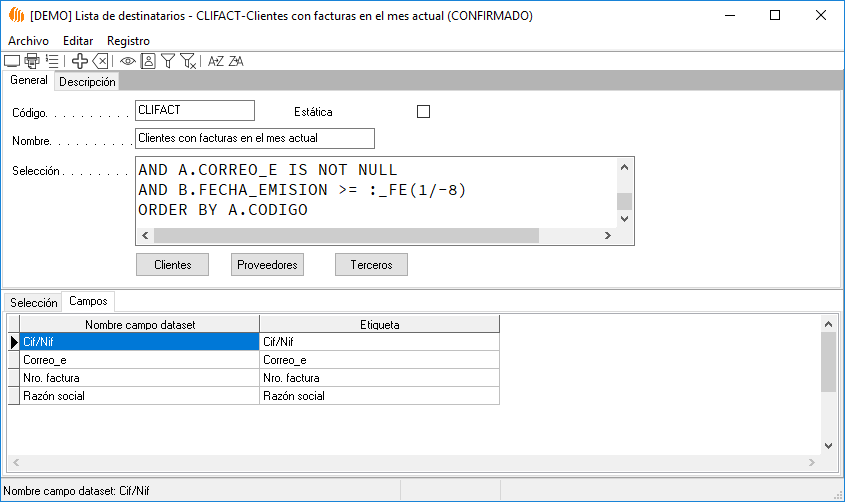The height and width of the screenshot is (502, 845).
Task: Click down arrow of Selección scrollbar
Action: 624,218
